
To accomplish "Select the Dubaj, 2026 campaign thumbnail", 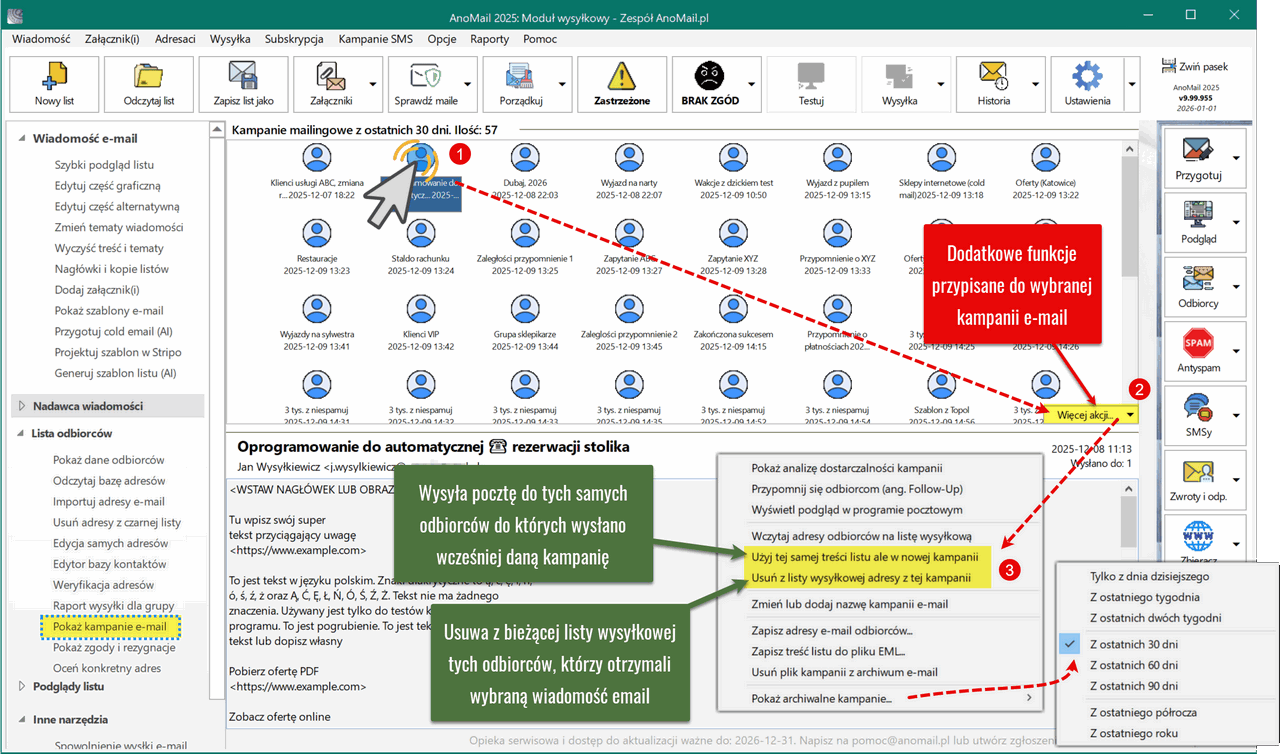I will (526, 171).
